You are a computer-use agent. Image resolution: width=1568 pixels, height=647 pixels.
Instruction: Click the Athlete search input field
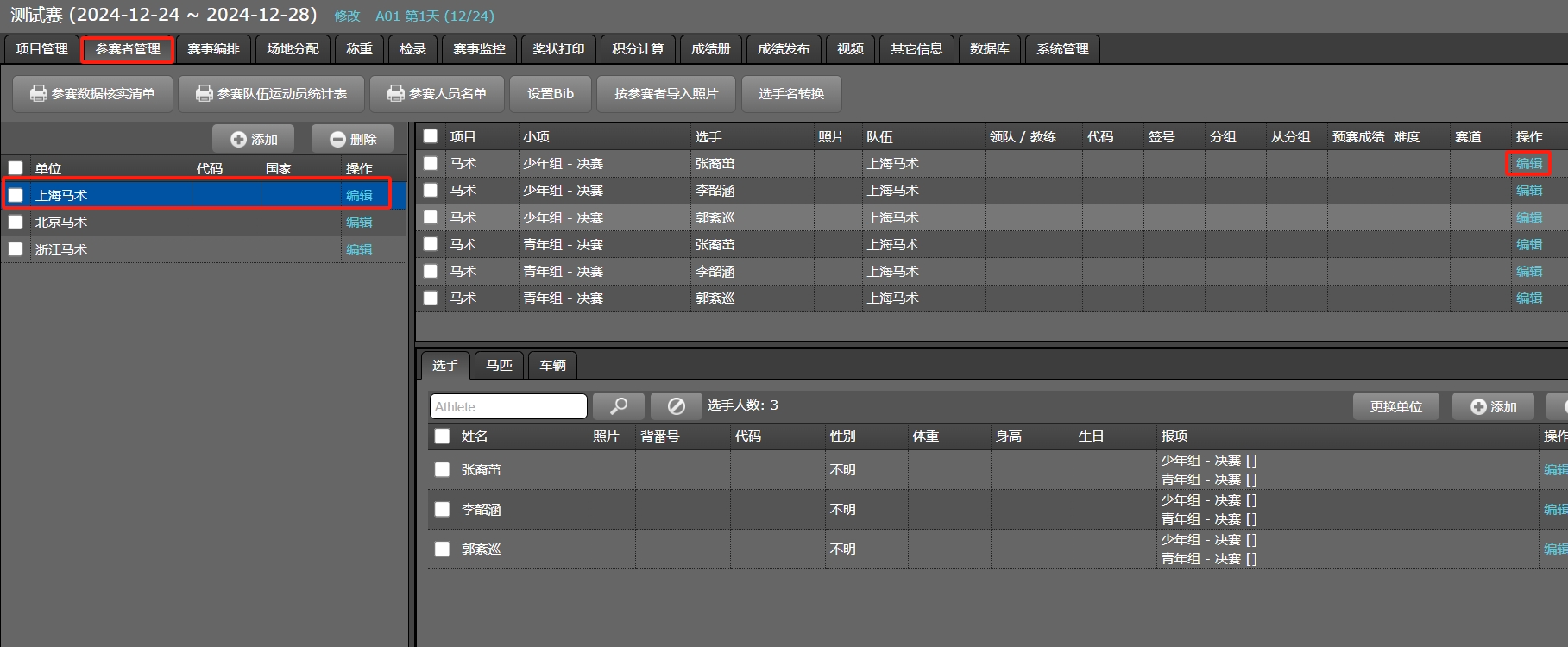point(508,406)
